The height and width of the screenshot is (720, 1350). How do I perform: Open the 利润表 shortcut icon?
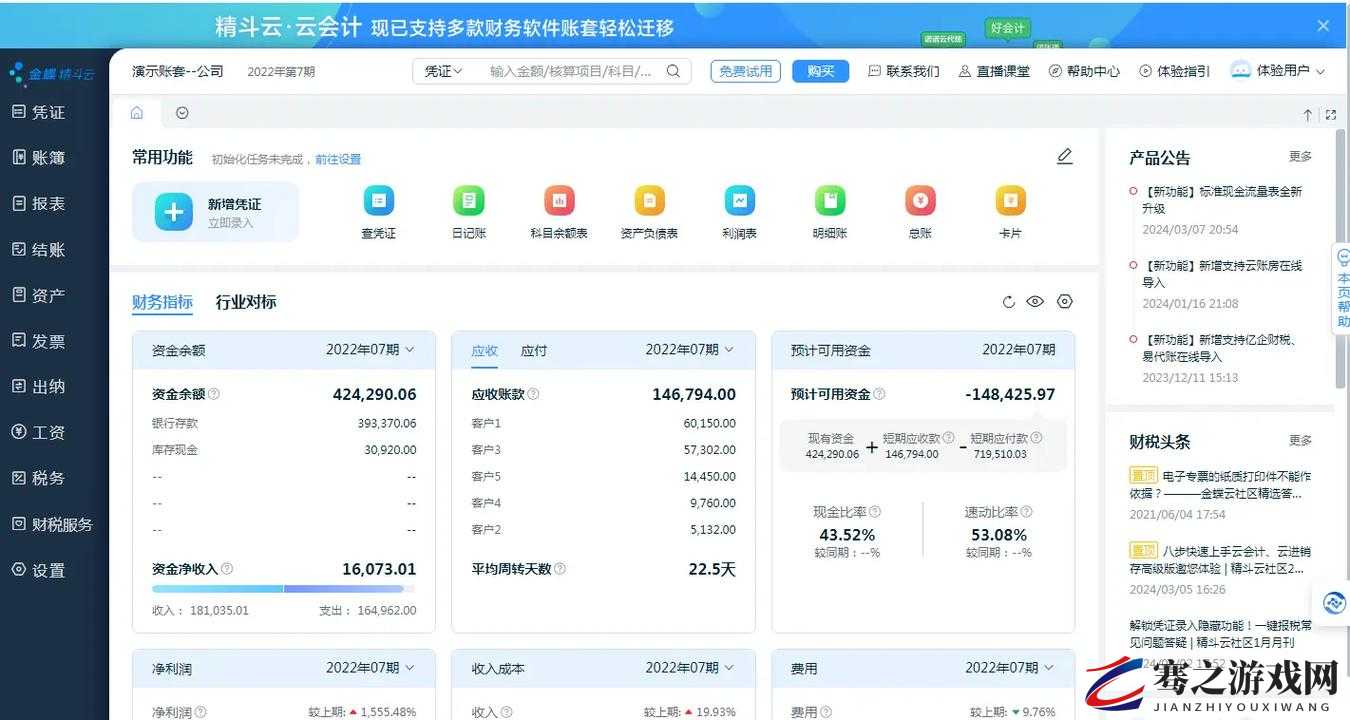(x=740, y=201)
